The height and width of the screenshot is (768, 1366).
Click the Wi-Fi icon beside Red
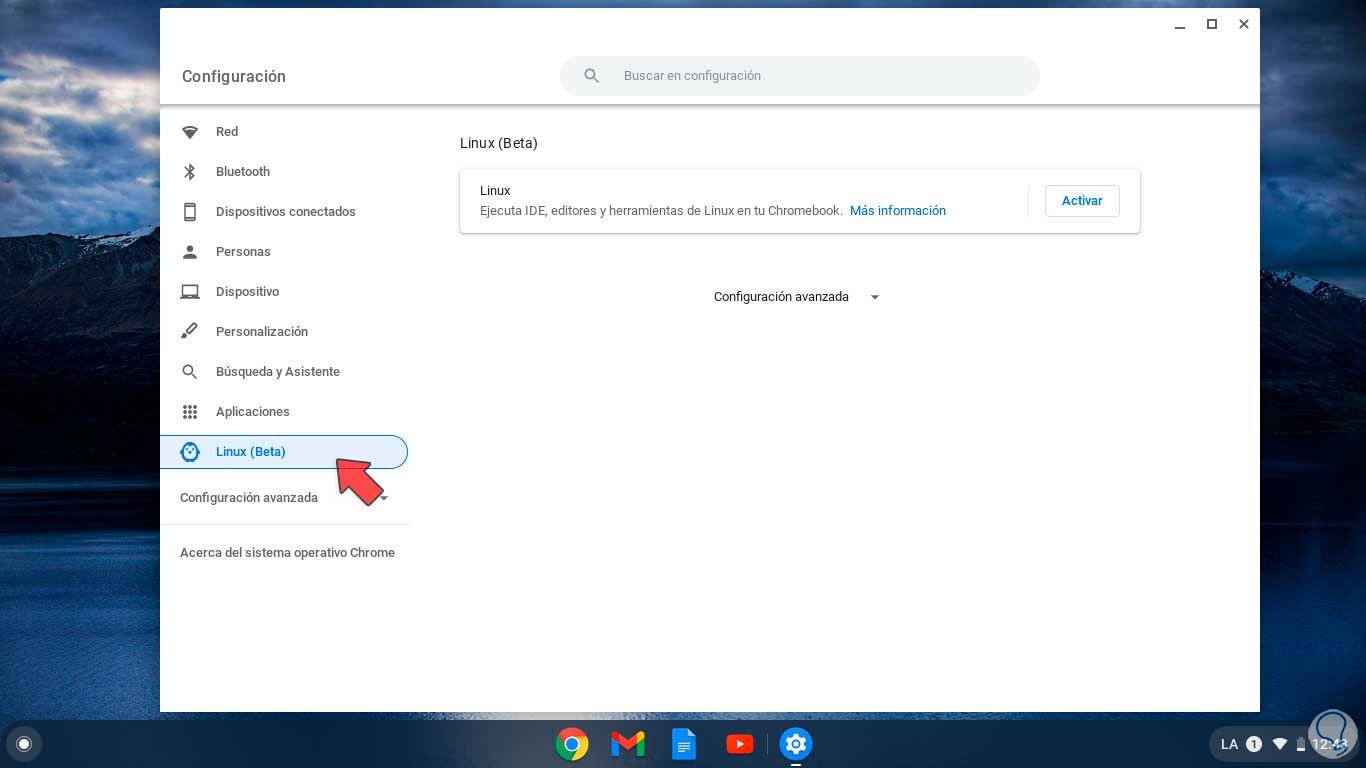point(190,132)
